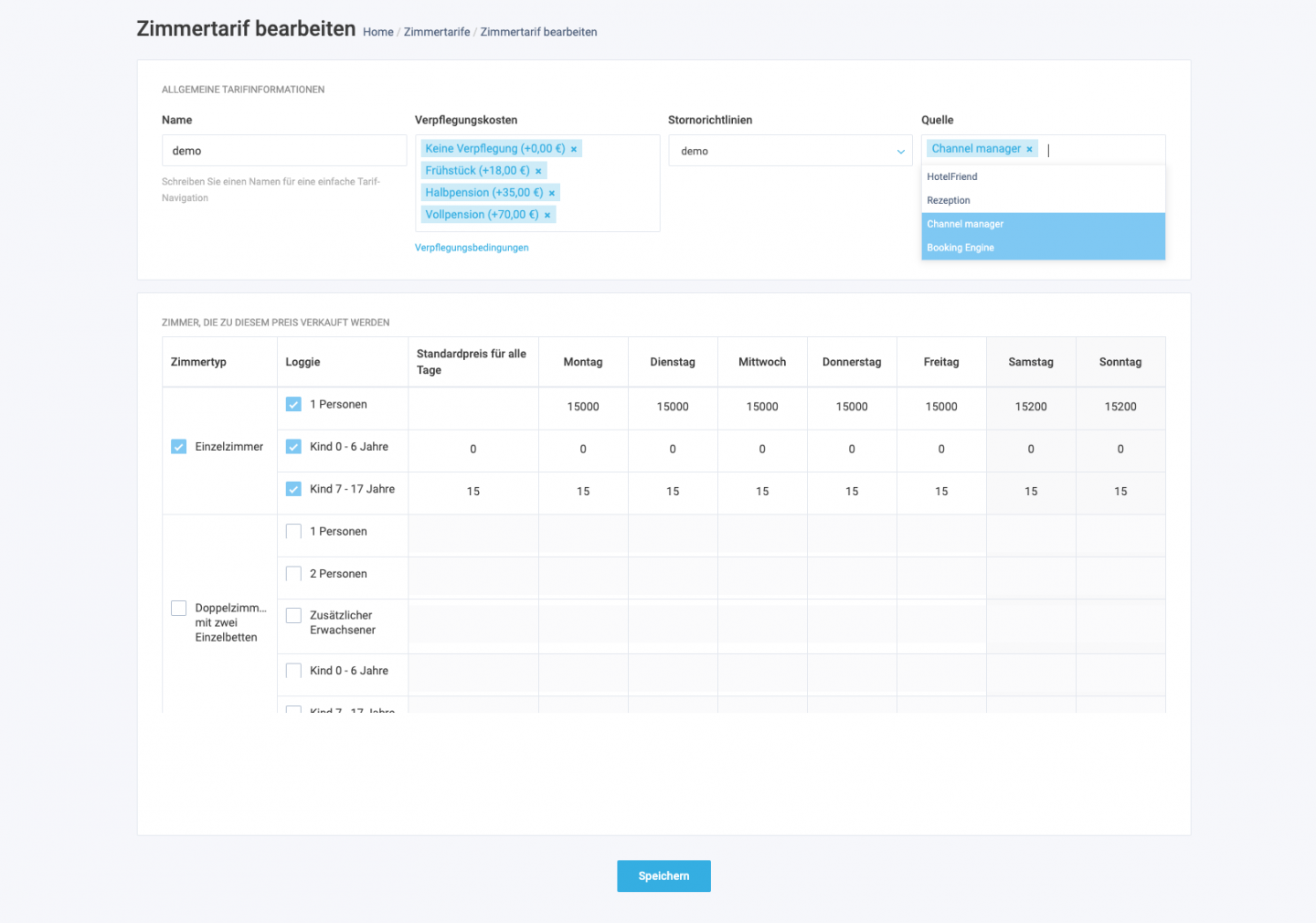Edit Standardpreis 15 for Kind 7 - 17 Jahre
1316x923 pixels.
pos(473,492)
